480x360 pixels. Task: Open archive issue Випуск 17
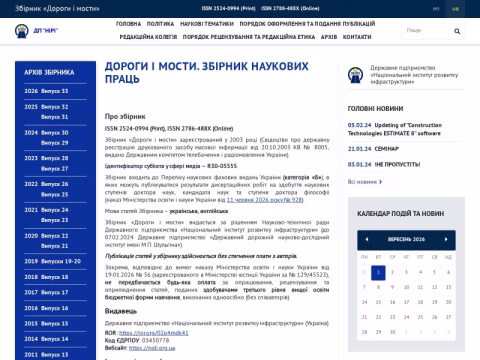55,292
